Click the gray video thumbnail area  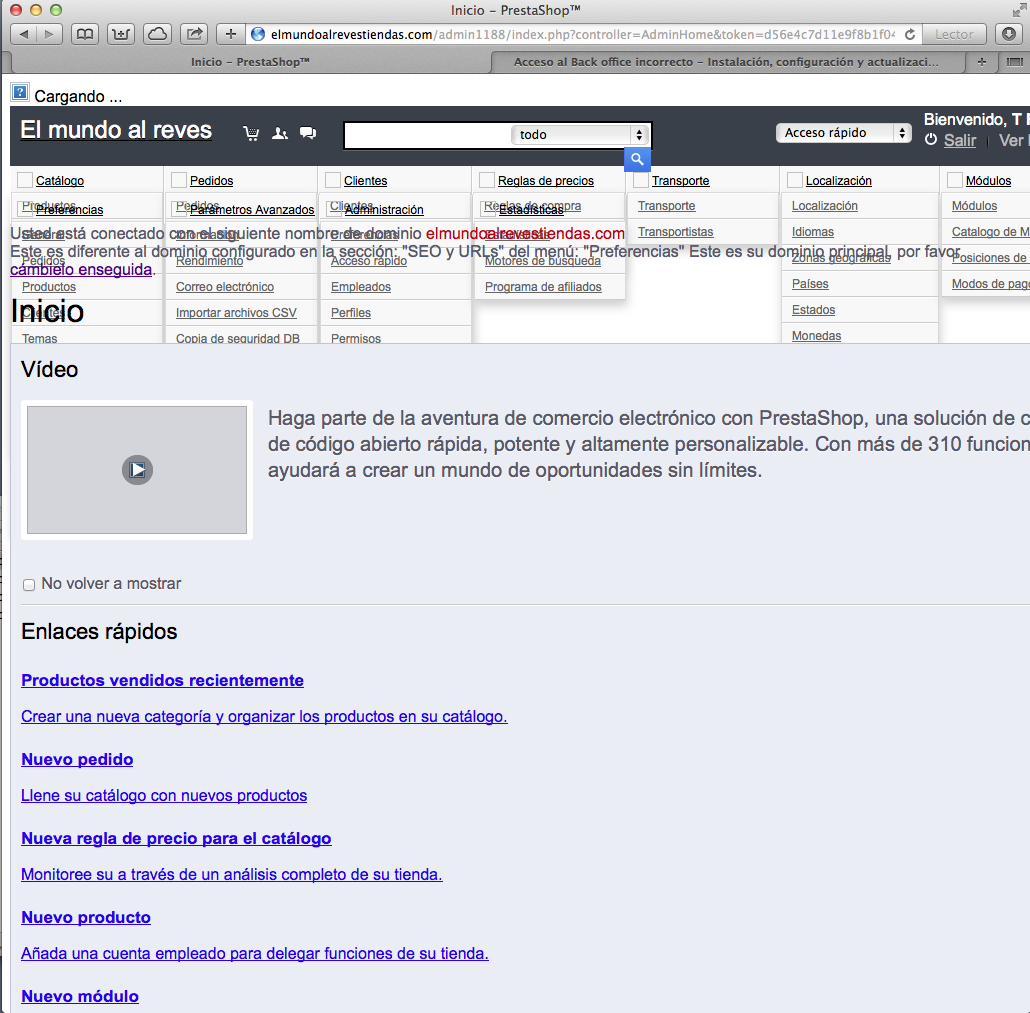[x=137, y=470]
